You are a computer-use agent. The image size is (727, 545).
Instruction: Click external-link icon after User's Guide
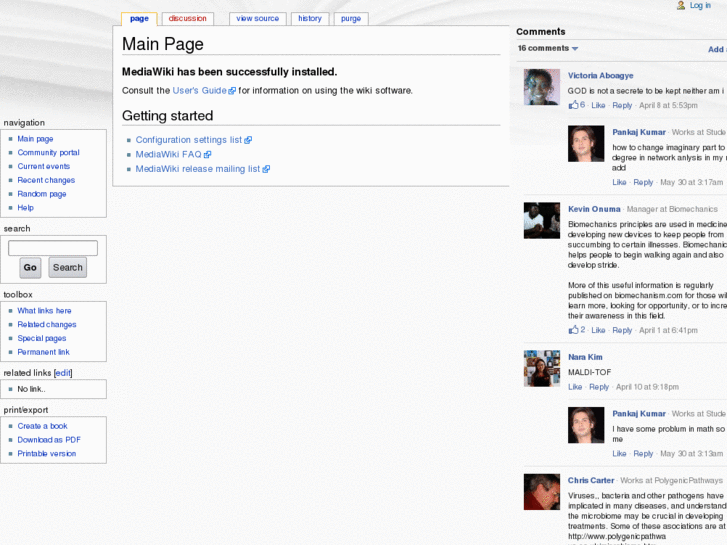pyautogui.click(x=232, y=91)
